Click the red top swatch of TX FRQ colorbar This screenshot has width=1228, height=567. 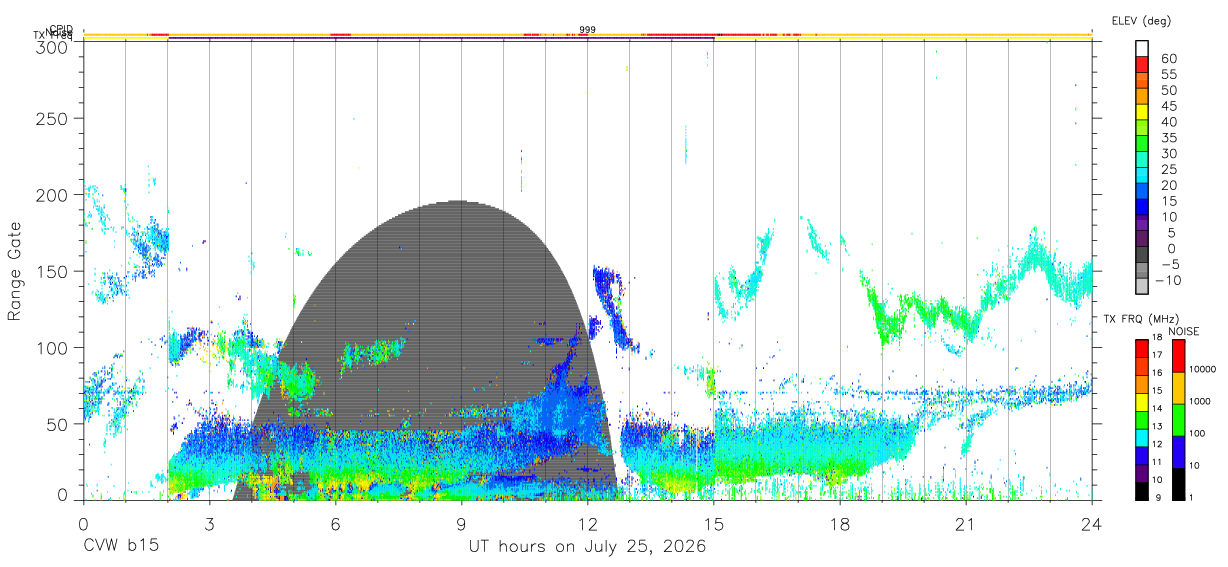[x=1142, y=348]
